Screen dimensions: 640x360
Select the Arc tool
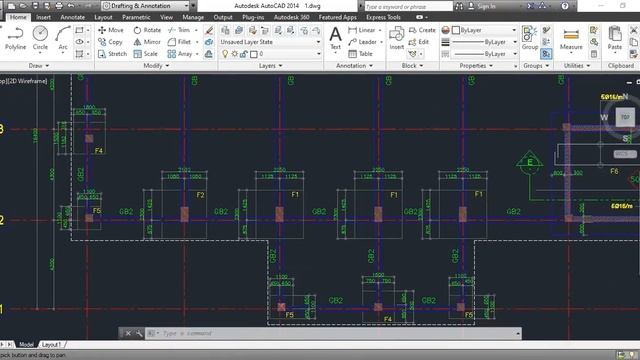[x=62, y=38]
